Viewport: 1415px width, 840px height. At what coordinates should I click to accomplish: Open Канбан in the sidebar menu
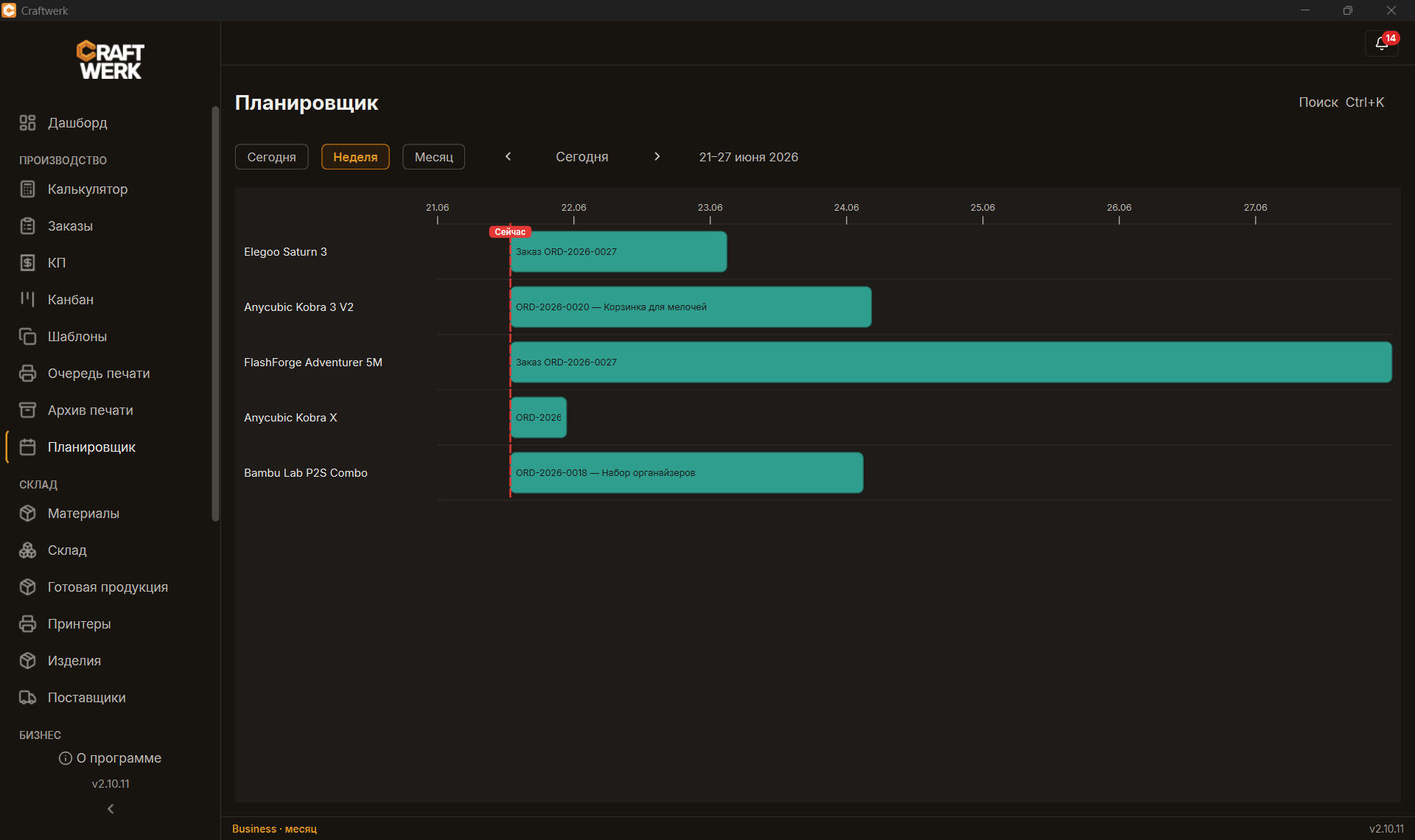[x=71, y=300]
